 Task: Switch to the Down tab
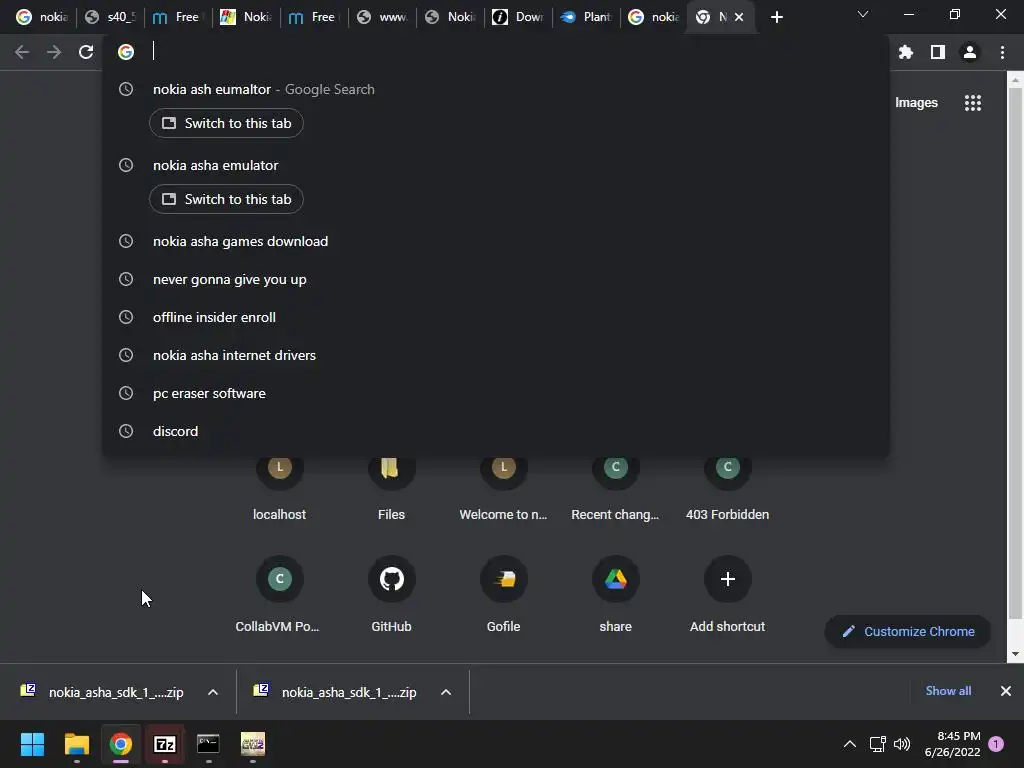(519, 17)
